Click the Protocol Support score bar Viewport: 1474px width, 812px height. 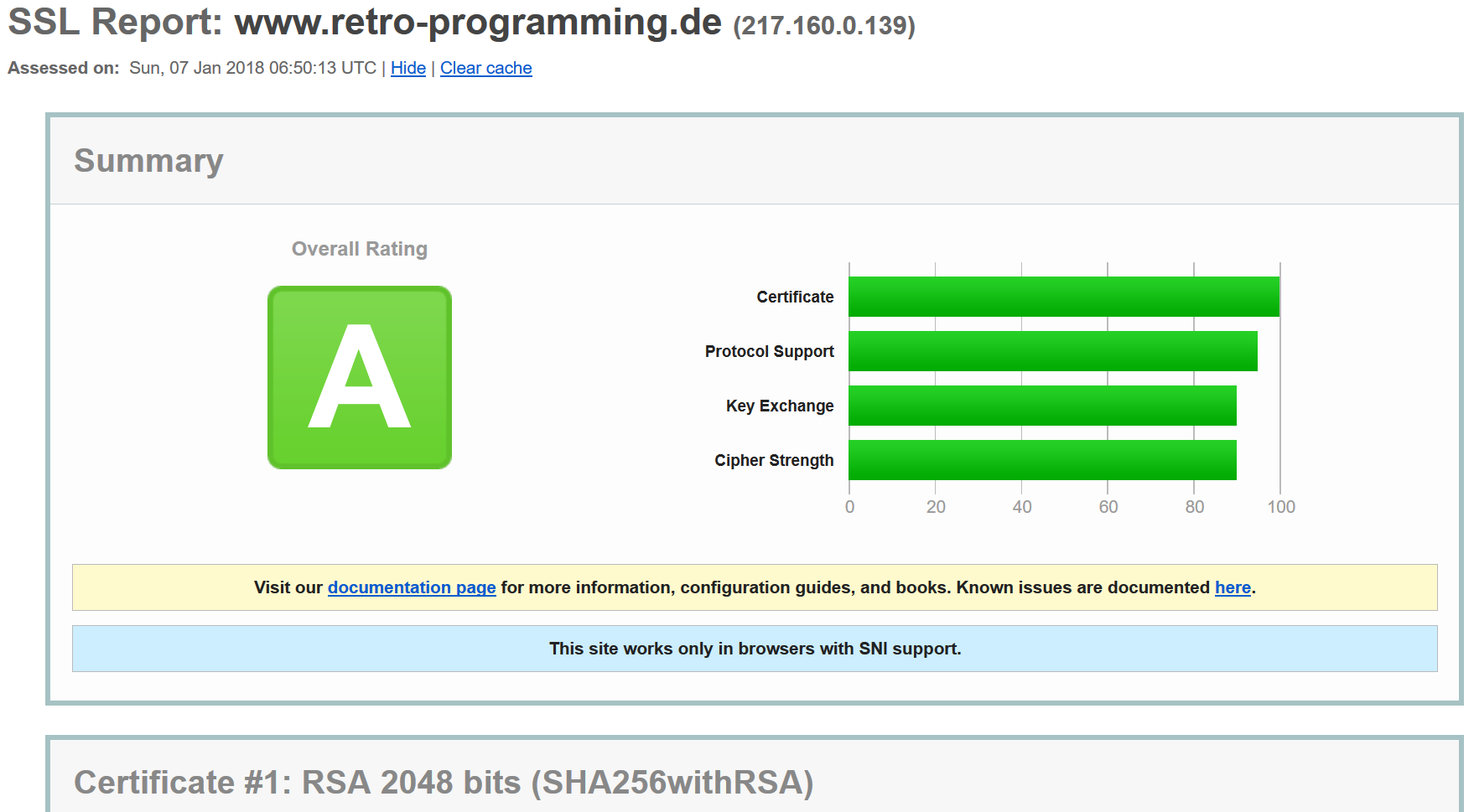[x=1052, y=351]
